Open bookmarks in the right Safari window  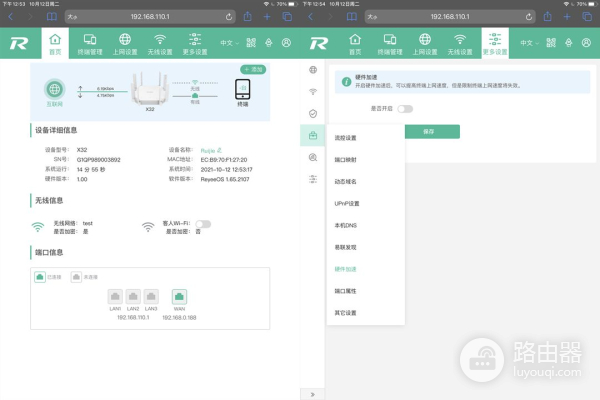[x=352, y=17]
